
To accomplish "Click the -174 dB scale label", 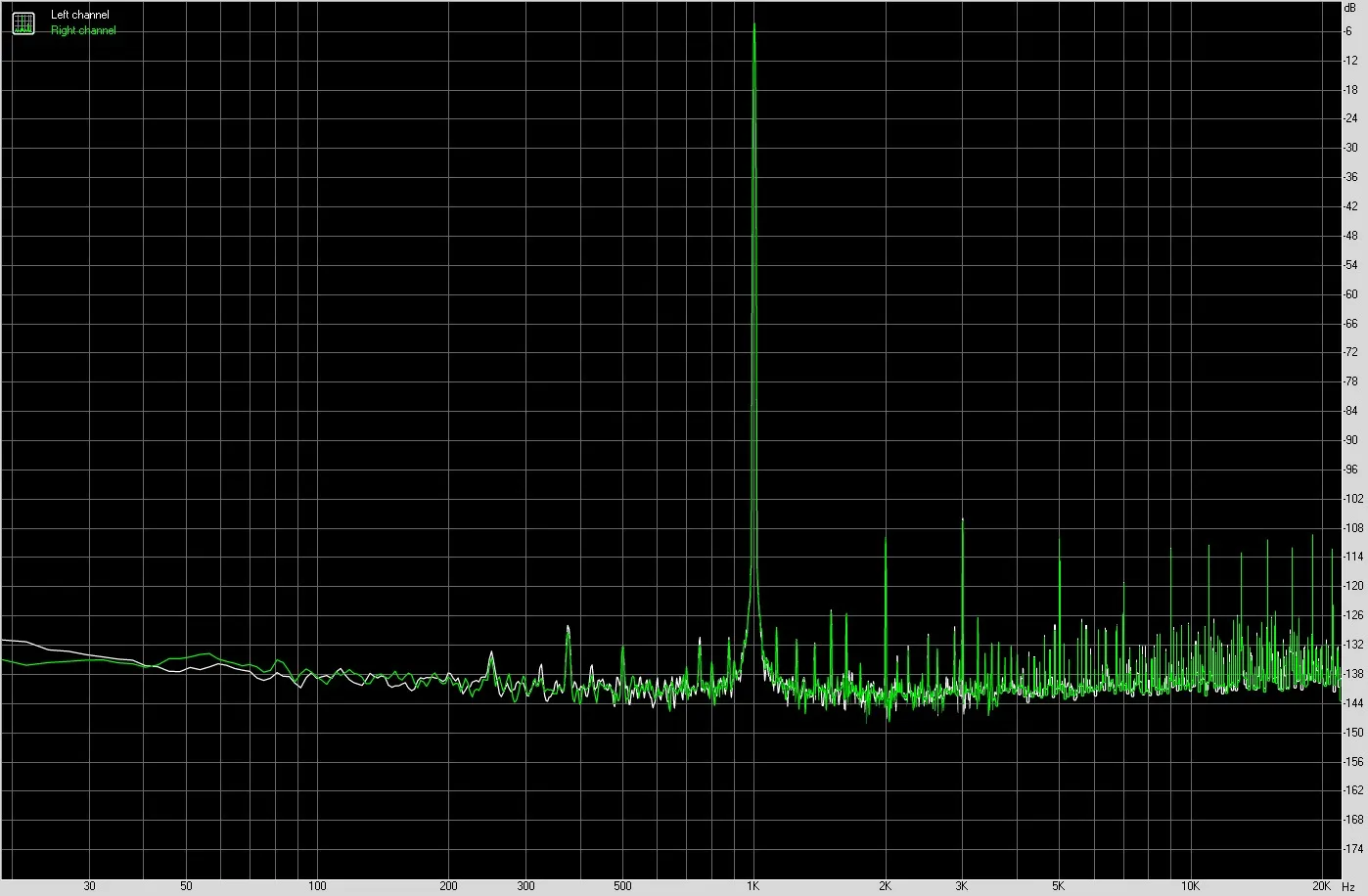I will 1353,849.
